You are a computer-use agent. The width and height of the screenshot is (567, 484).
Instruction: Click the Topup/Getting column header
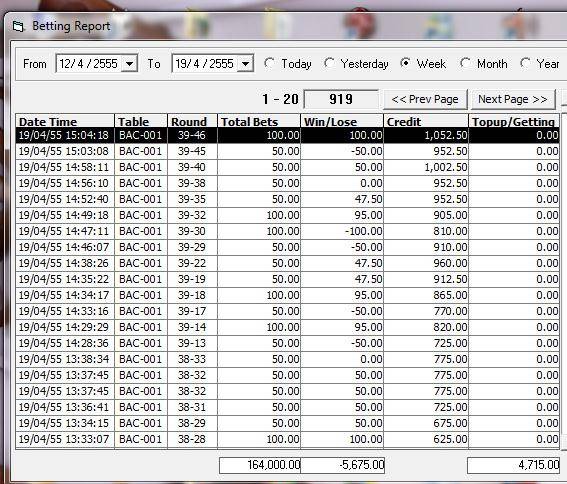[514, 121]
